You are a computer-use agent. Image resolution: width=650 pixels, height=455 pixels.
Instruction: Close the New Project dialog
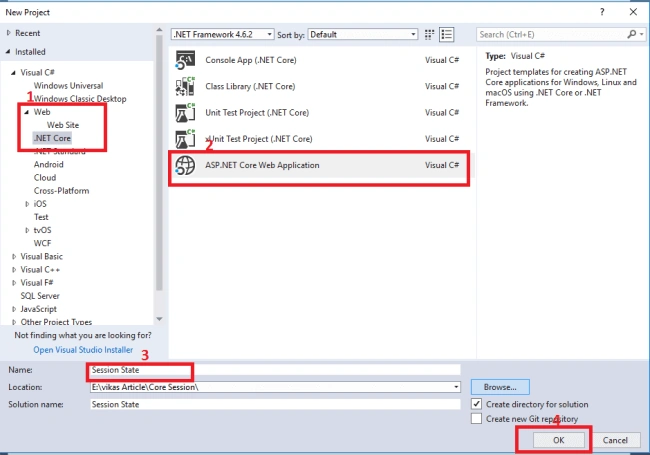click(633, 12)
